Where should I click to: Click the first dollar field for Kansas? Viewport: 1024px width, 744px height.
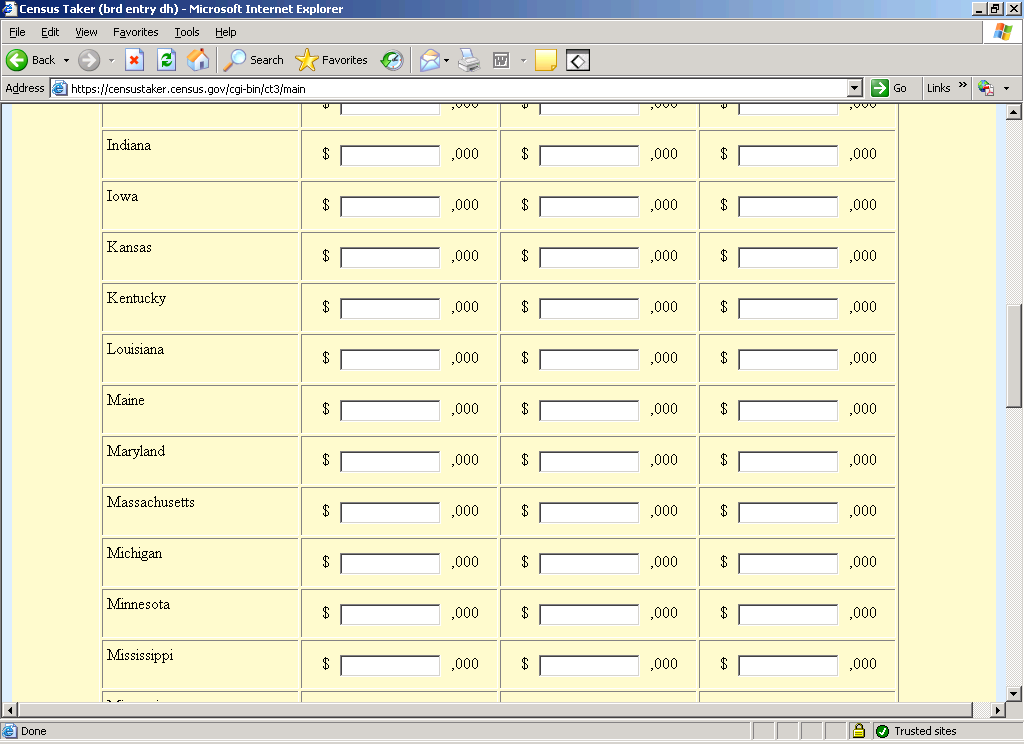(x=390, y=257)
